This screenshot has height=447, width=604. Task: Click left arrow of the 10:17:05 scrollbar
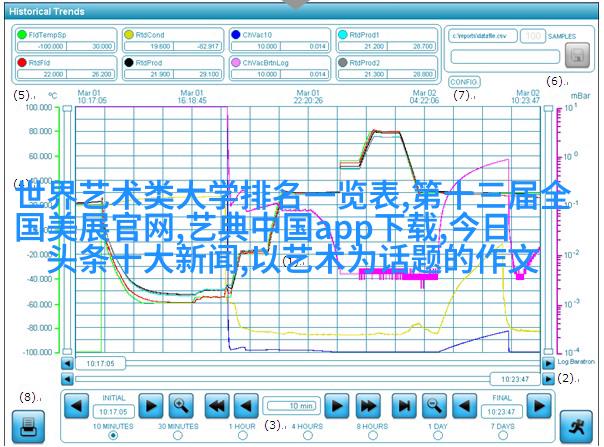click(67, 363)
